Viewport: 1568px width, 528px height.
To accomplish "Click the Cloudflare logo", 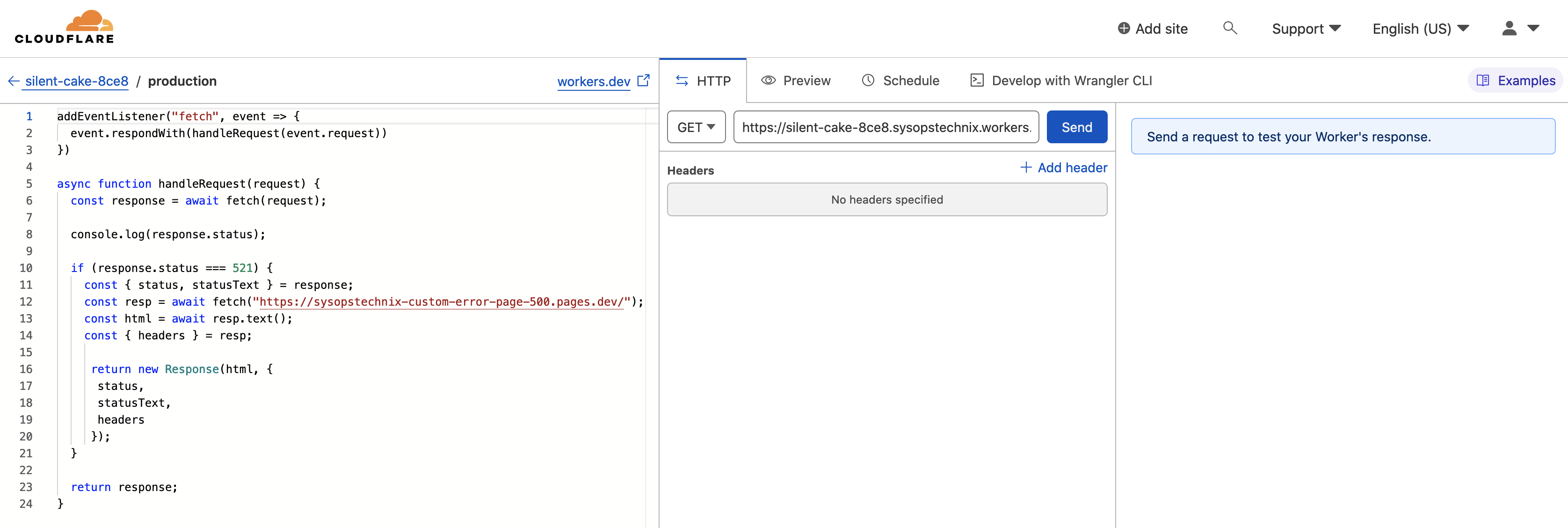I will pos(65,28).
